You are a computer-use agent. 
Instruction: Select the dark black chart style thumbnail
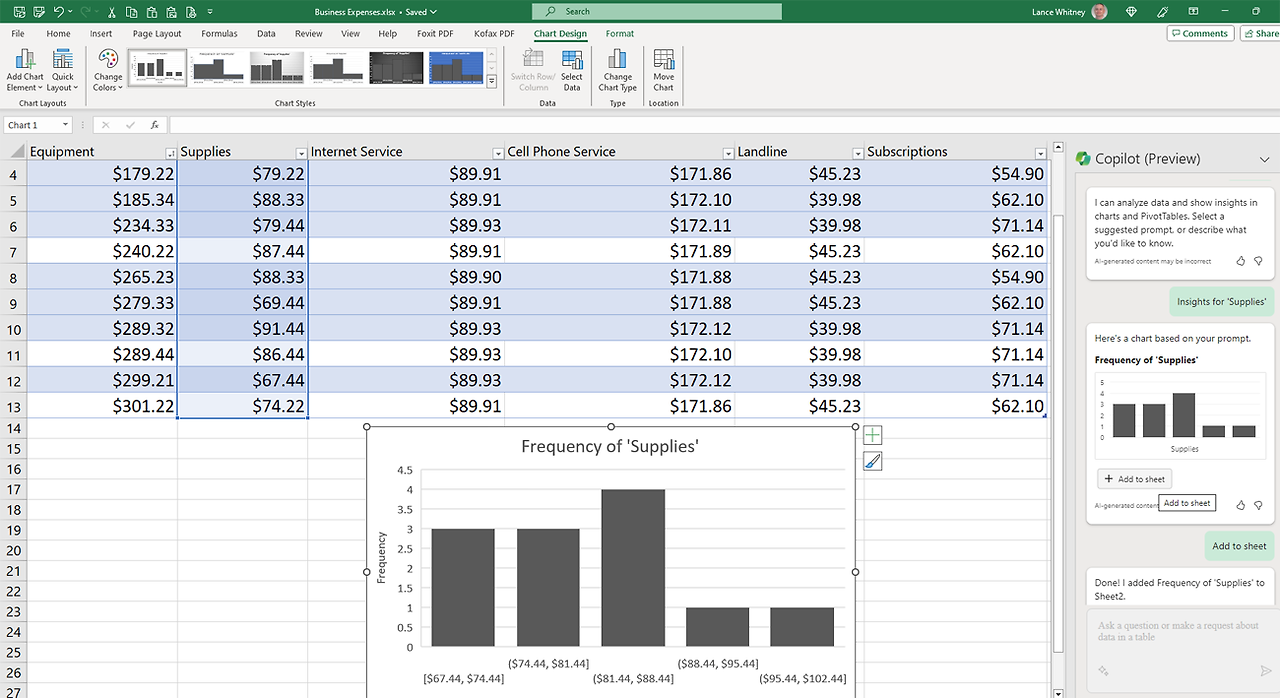coord(396,67)
